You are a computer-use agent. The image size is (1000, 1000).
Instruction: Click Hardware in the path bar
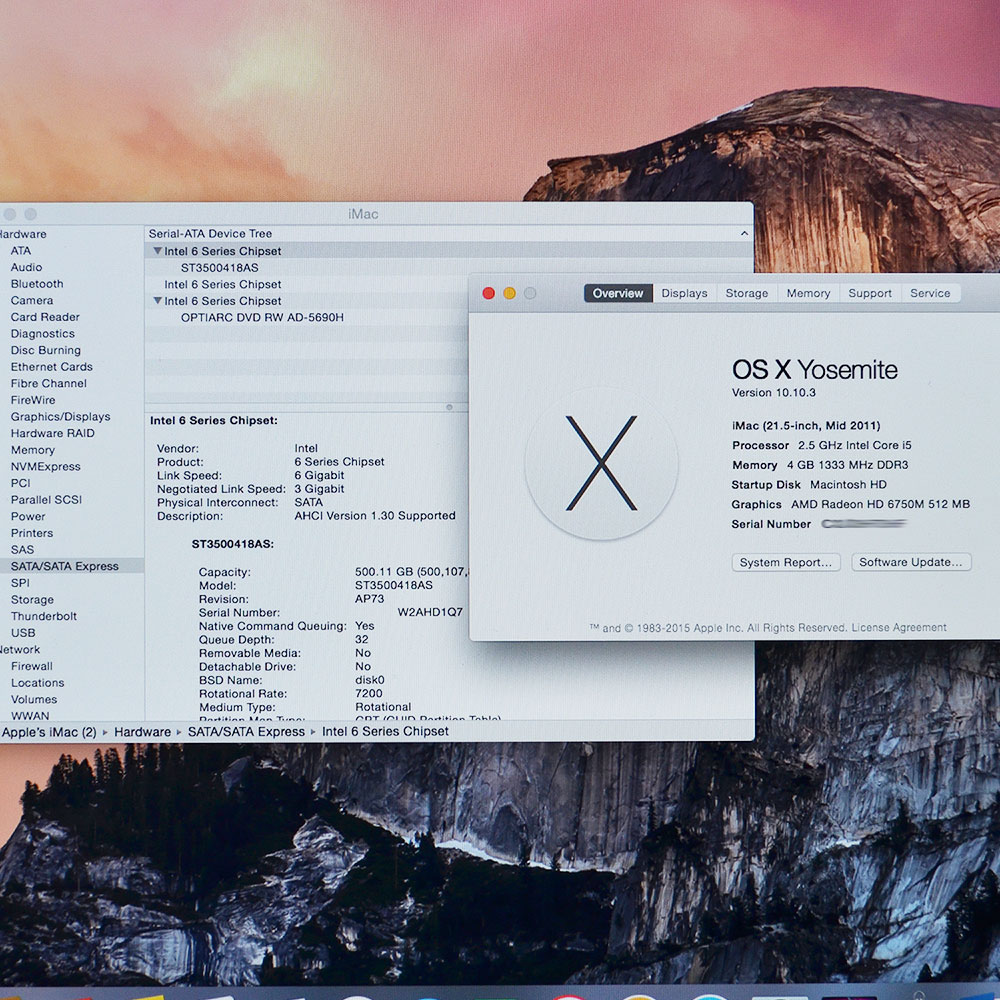click(142, 732)
